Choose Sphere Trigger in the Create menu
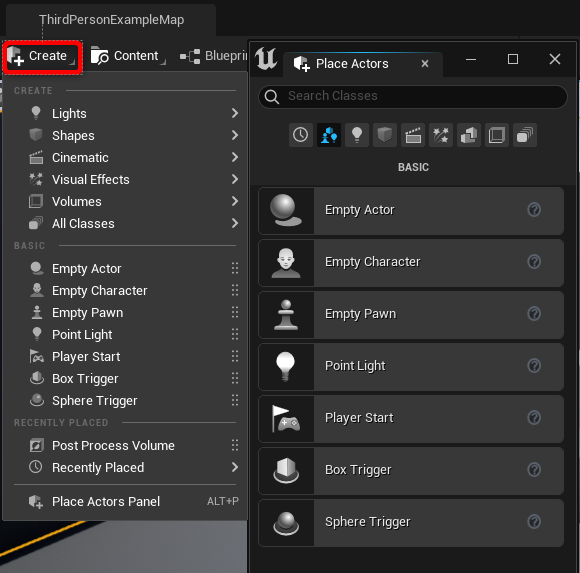580x573 pixels. [125, 401]
